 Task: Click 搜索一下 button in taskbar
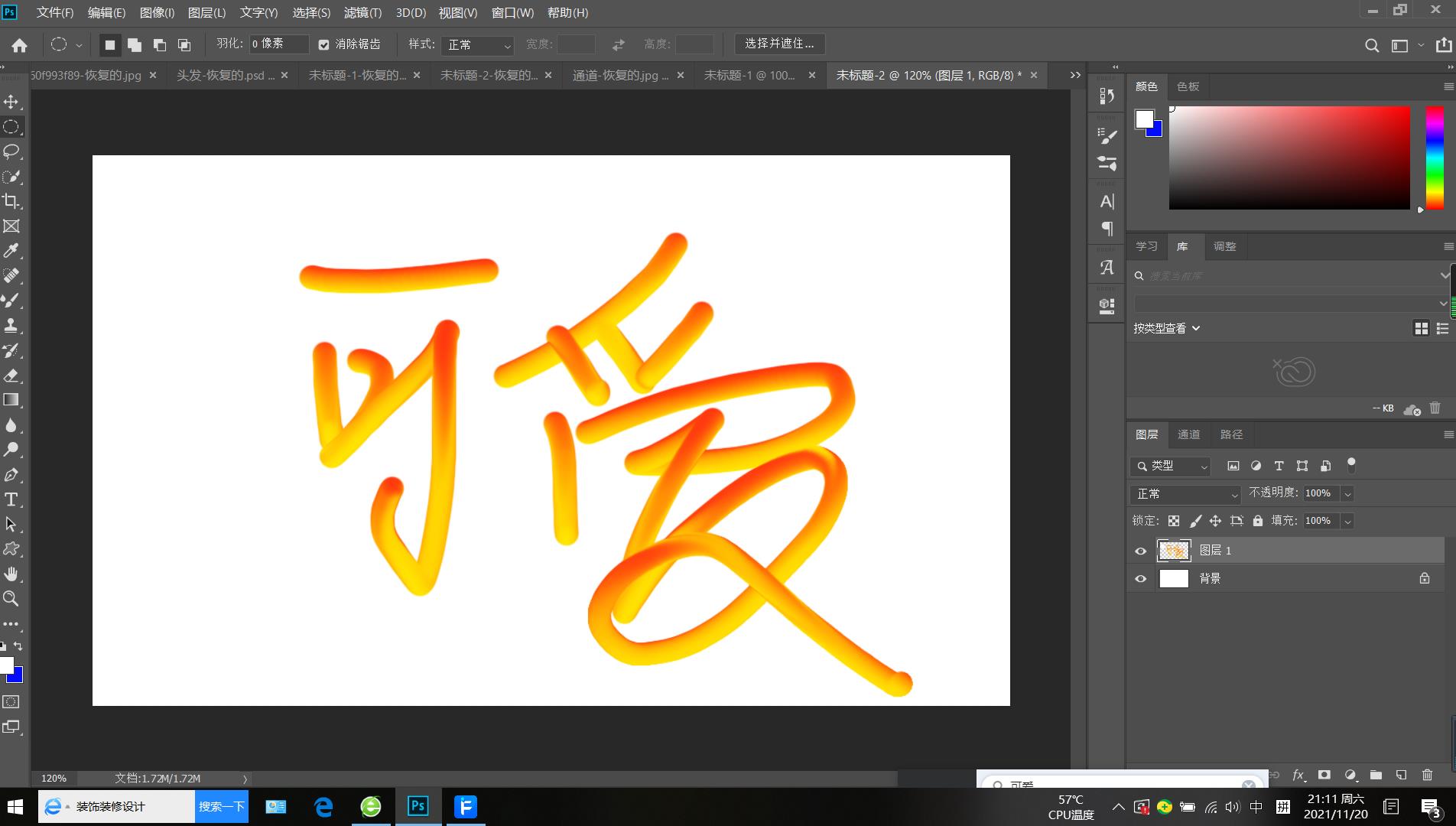point(222,807)
